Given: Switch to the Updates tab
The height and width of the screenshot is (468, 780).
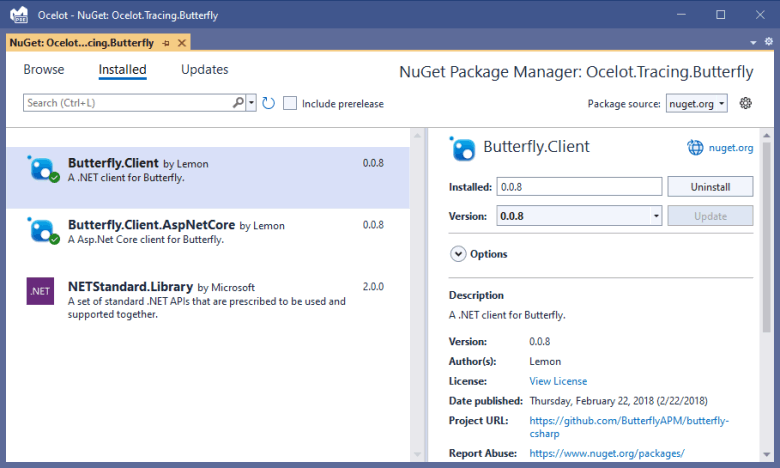Looking at the screenshot, I should coord(204,70).
